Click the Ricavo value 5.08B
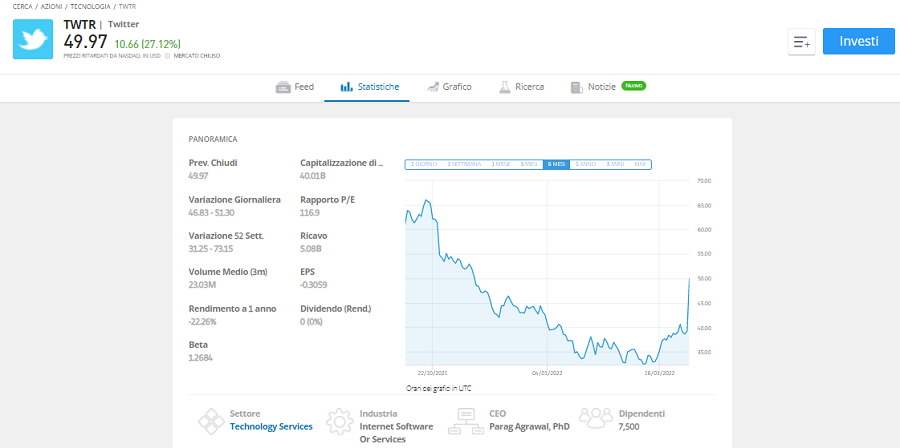The width and height of the screenshot is (900, 448). click(311, 249)
